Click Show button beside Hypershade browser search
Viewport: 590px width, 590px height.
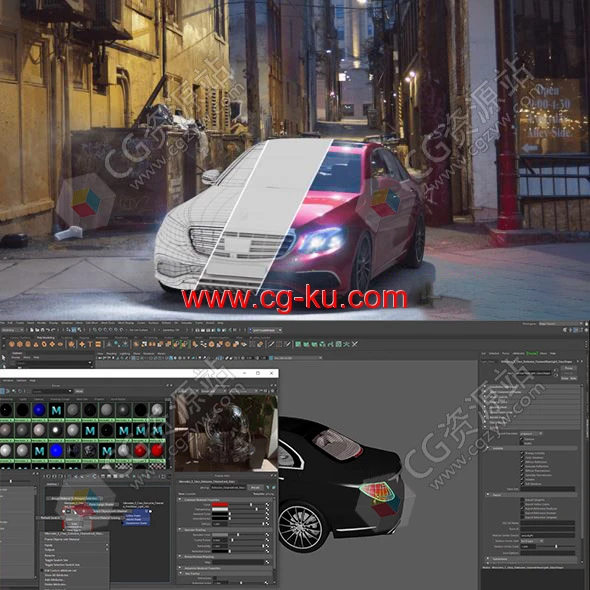tap(79, 391)
